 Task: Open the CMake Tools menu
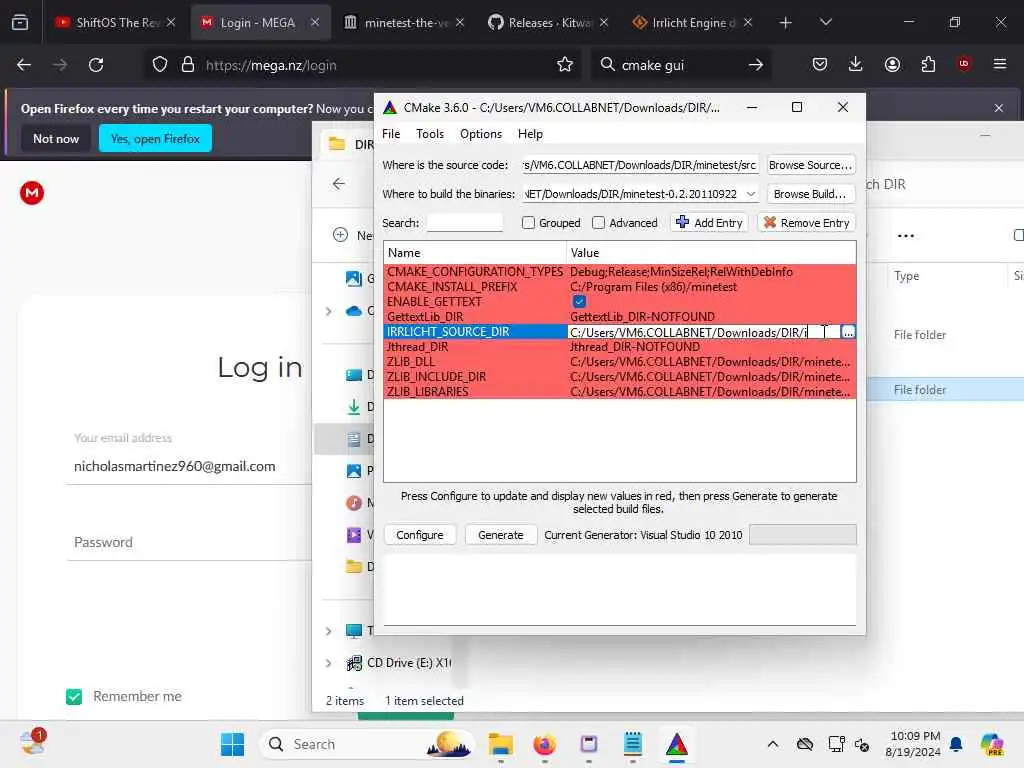point(430,134)
